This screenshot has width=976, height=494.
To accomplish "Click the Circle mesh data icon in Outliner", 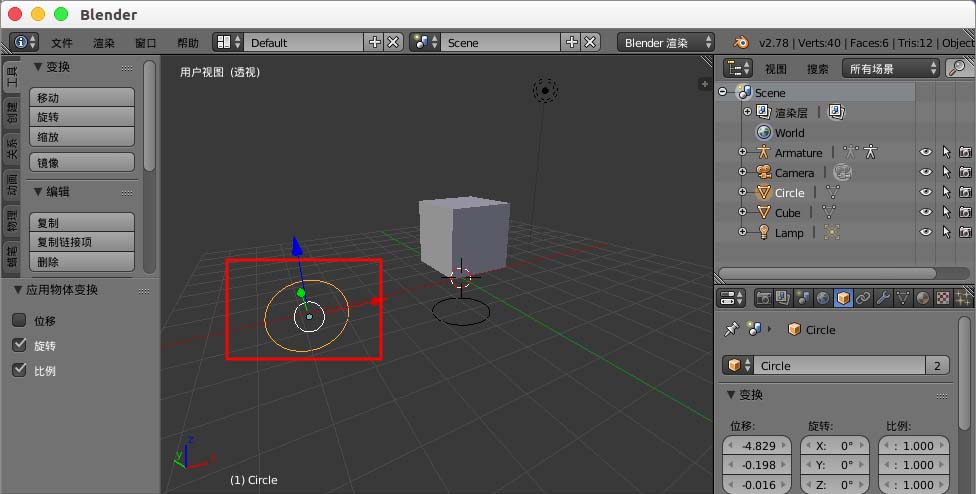I will point(832,193).
